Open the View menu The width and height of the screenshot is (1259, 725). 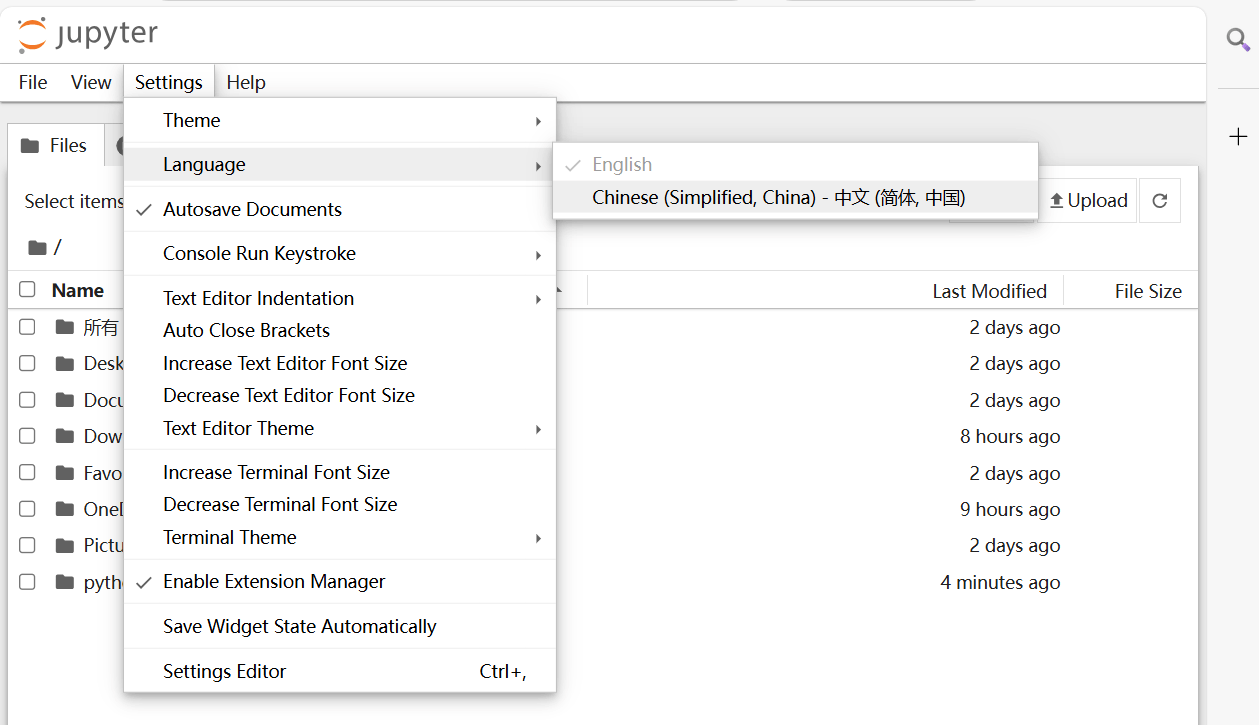(x=91, y=83)
